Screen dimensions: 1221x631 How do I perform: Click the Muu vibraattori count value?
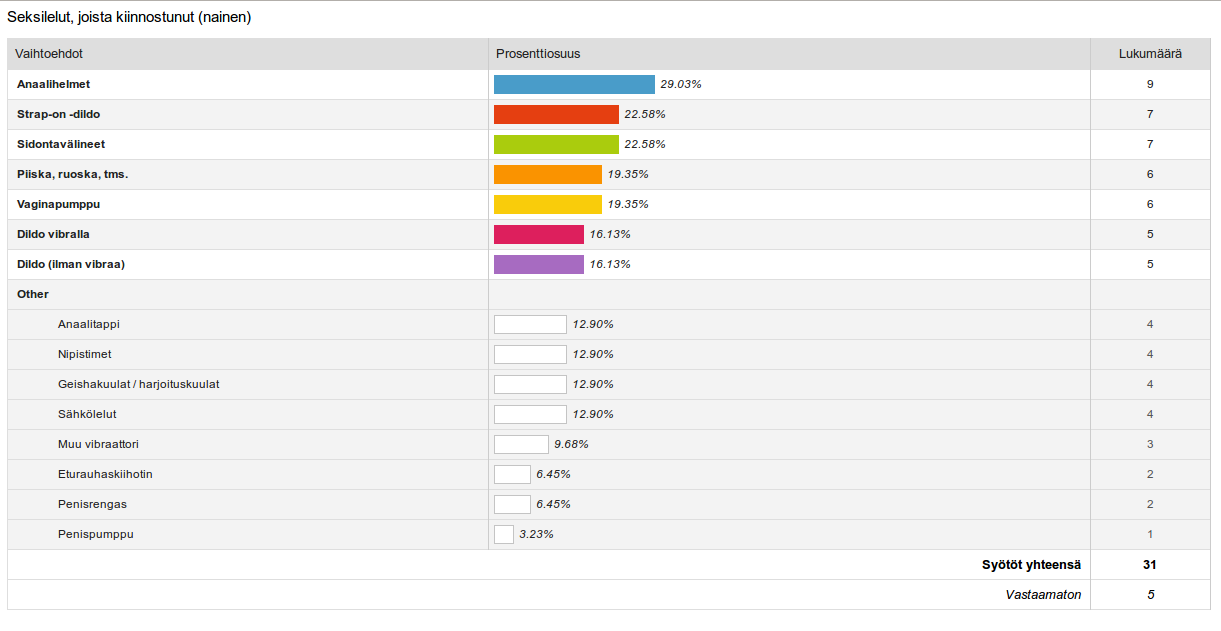[x=1150, y=445]
